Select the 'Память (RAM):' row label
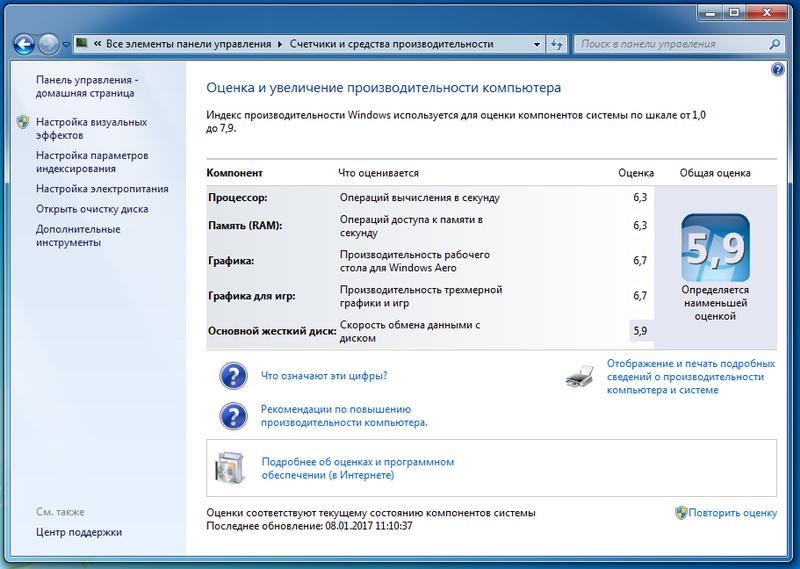800x569 pixels. [x=245, y=226]
